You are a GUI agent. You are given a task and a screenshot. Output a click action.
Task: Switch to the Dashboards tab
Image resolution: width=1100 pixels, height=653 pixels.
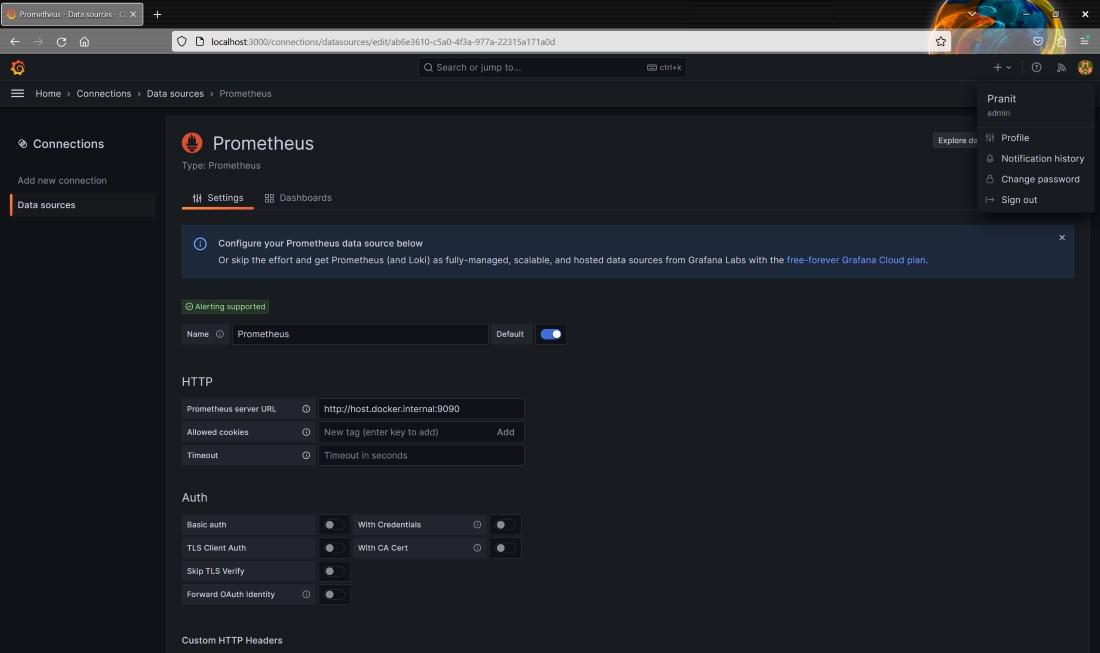pyautogui.click(x=298, y=198)
